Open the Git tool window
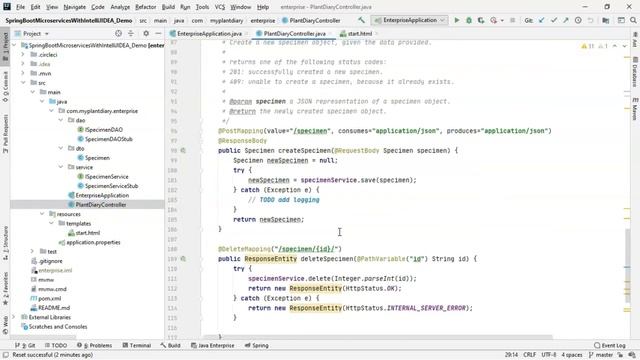 coord(25,345)
